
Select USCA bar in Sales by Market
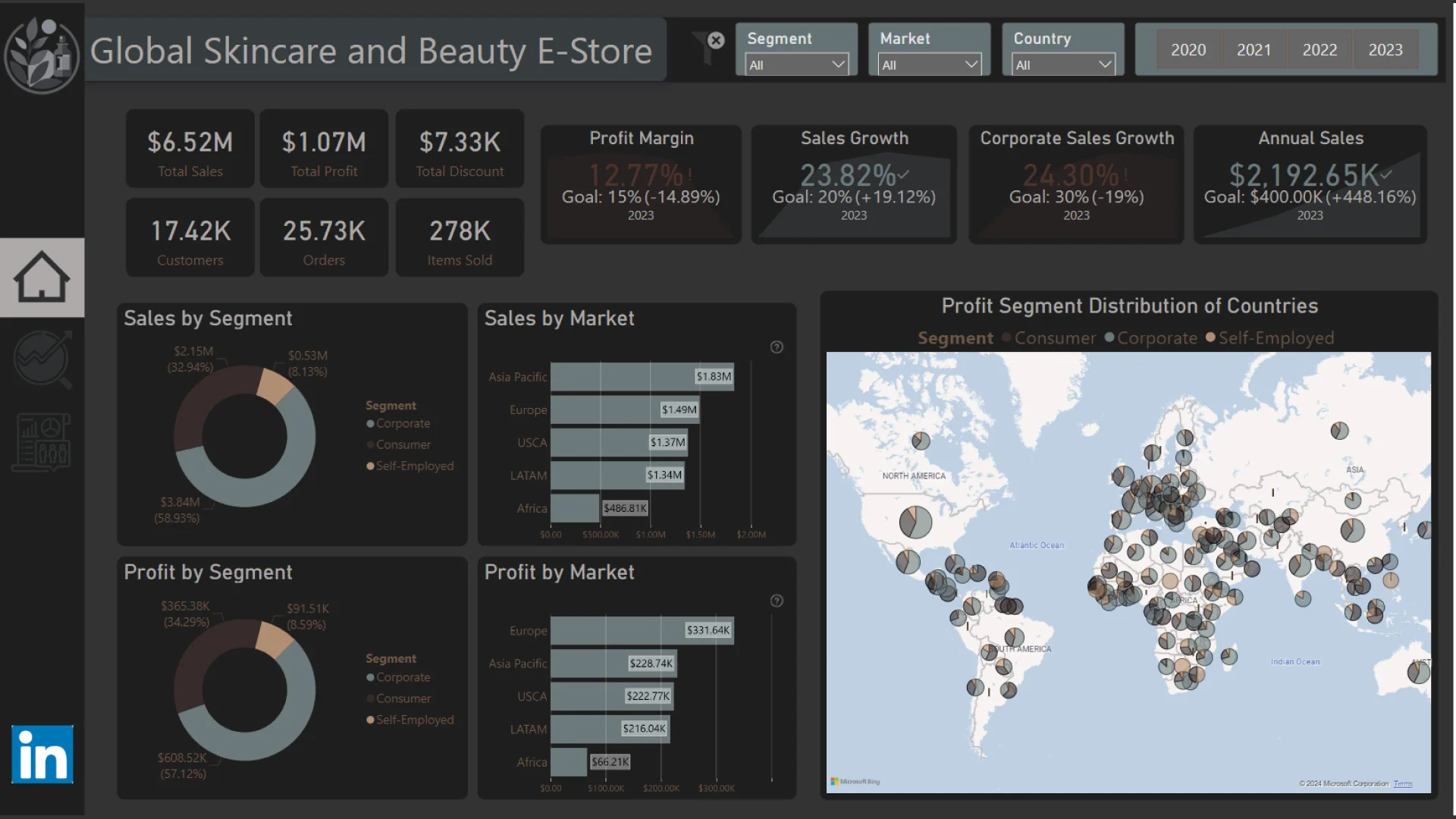[x=619, y=442]
